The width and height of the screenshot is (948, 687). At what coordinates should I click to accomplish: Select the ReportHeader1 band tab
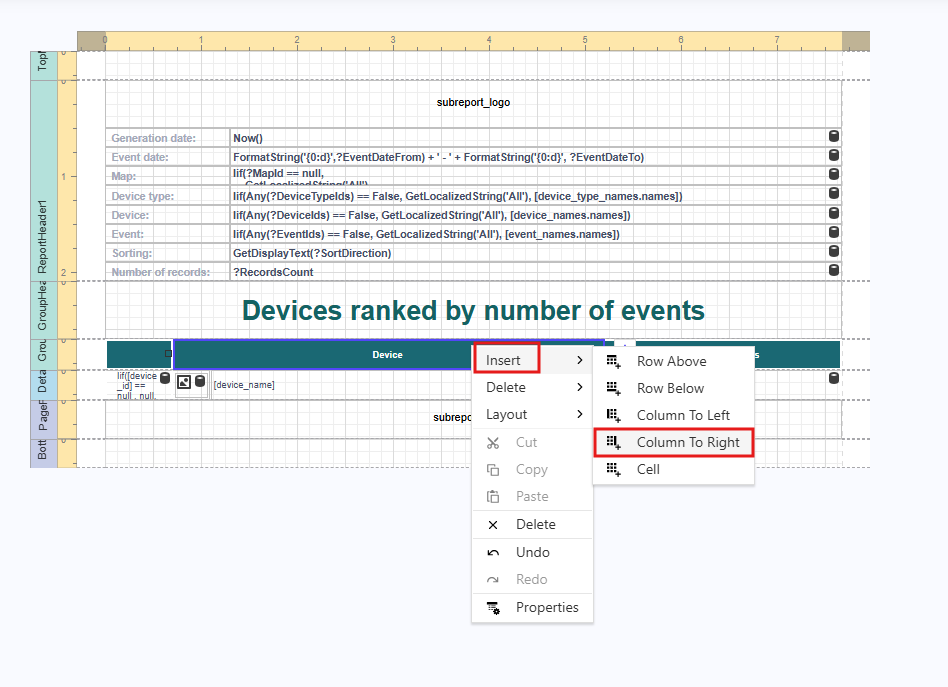pos(43,237)
